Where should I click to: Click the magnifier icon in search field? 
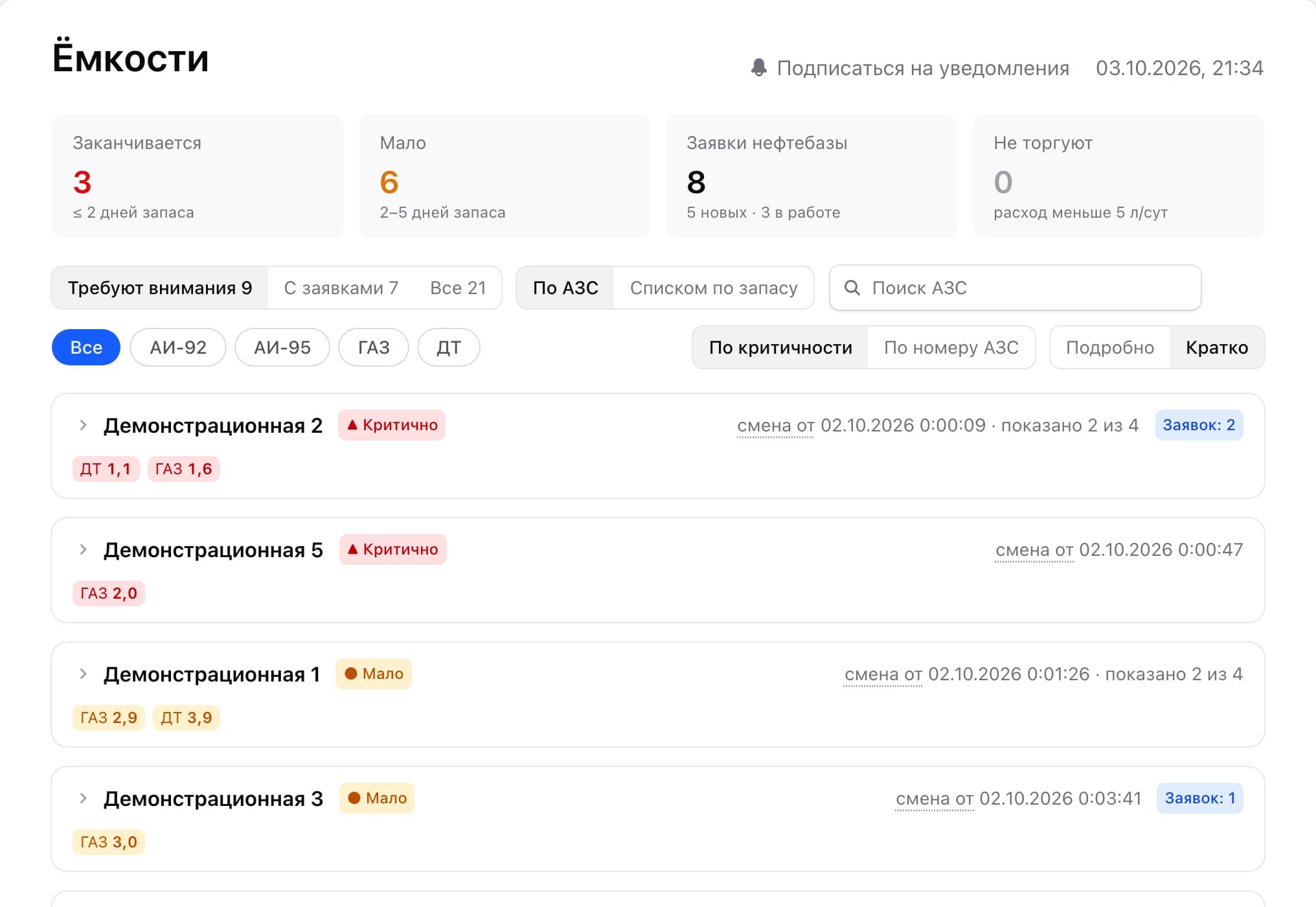point(852,288)
